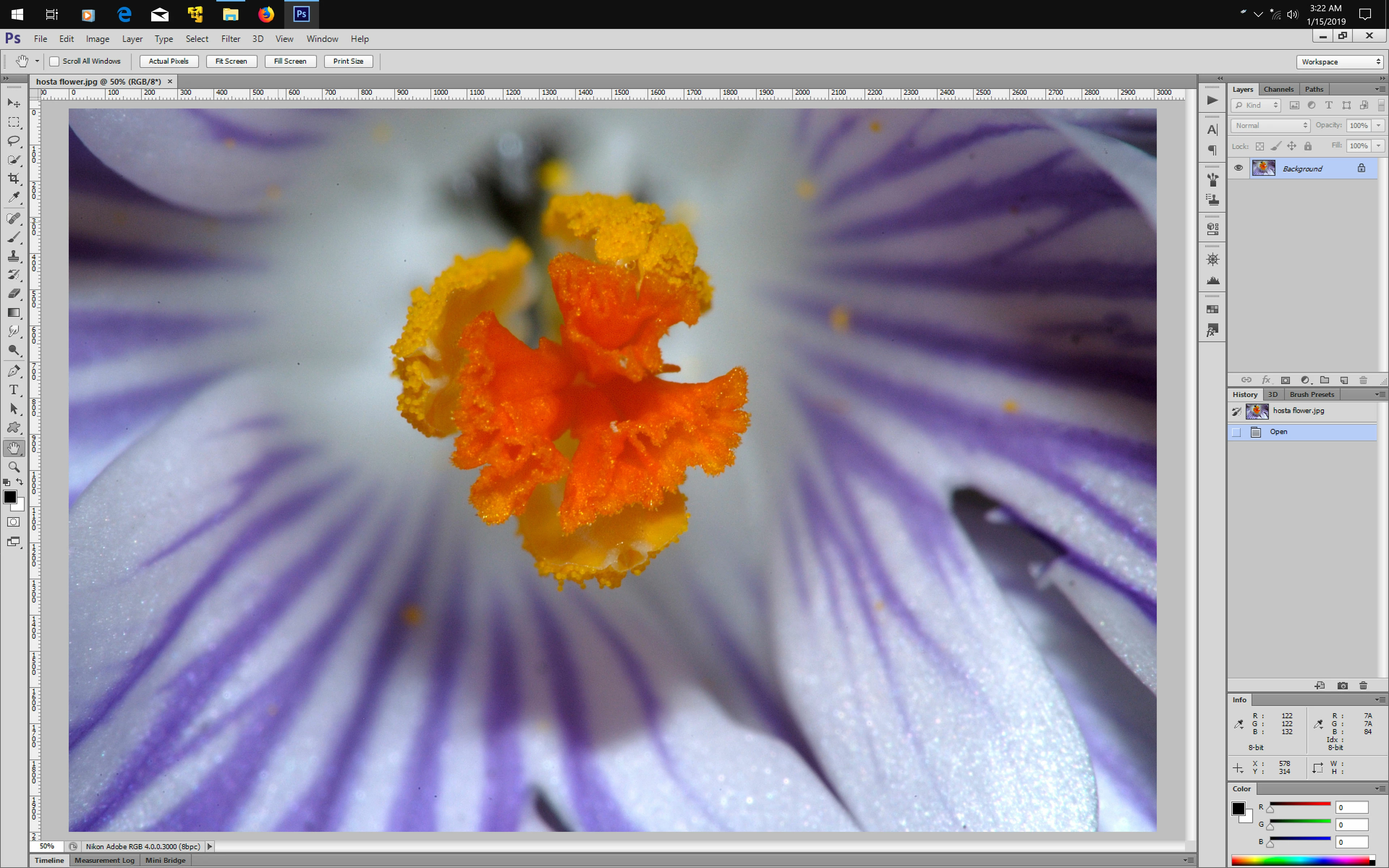1389x868 pixels.
Task: Toggle history brush source for Open state
Action: pos(1236,432)
